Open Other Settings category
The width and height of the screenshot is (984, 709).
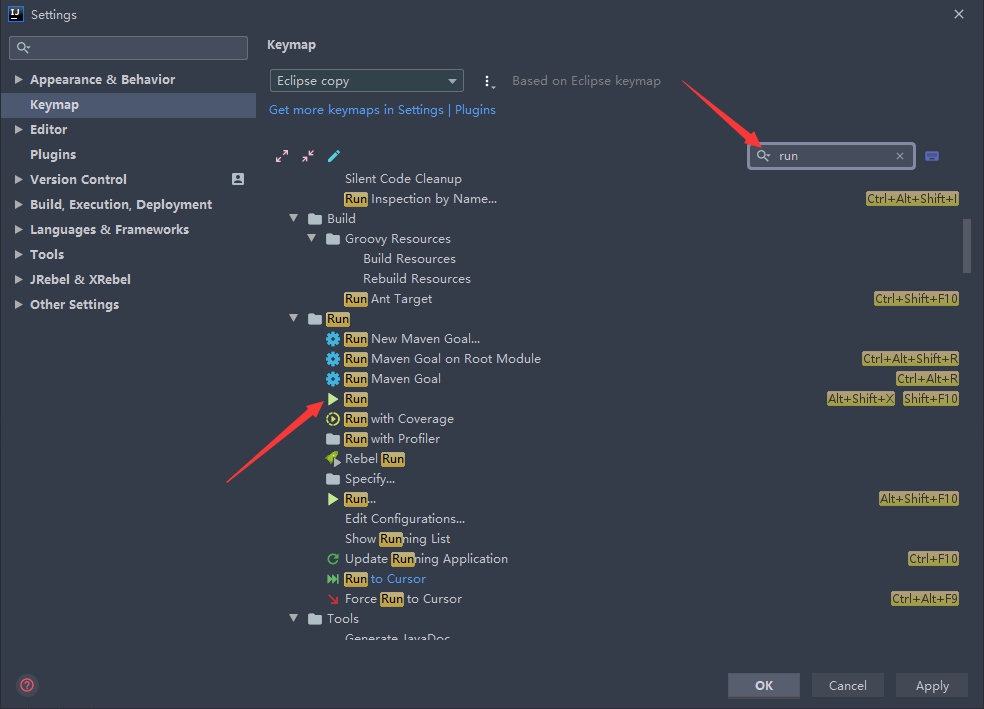(x=75, y=305)
